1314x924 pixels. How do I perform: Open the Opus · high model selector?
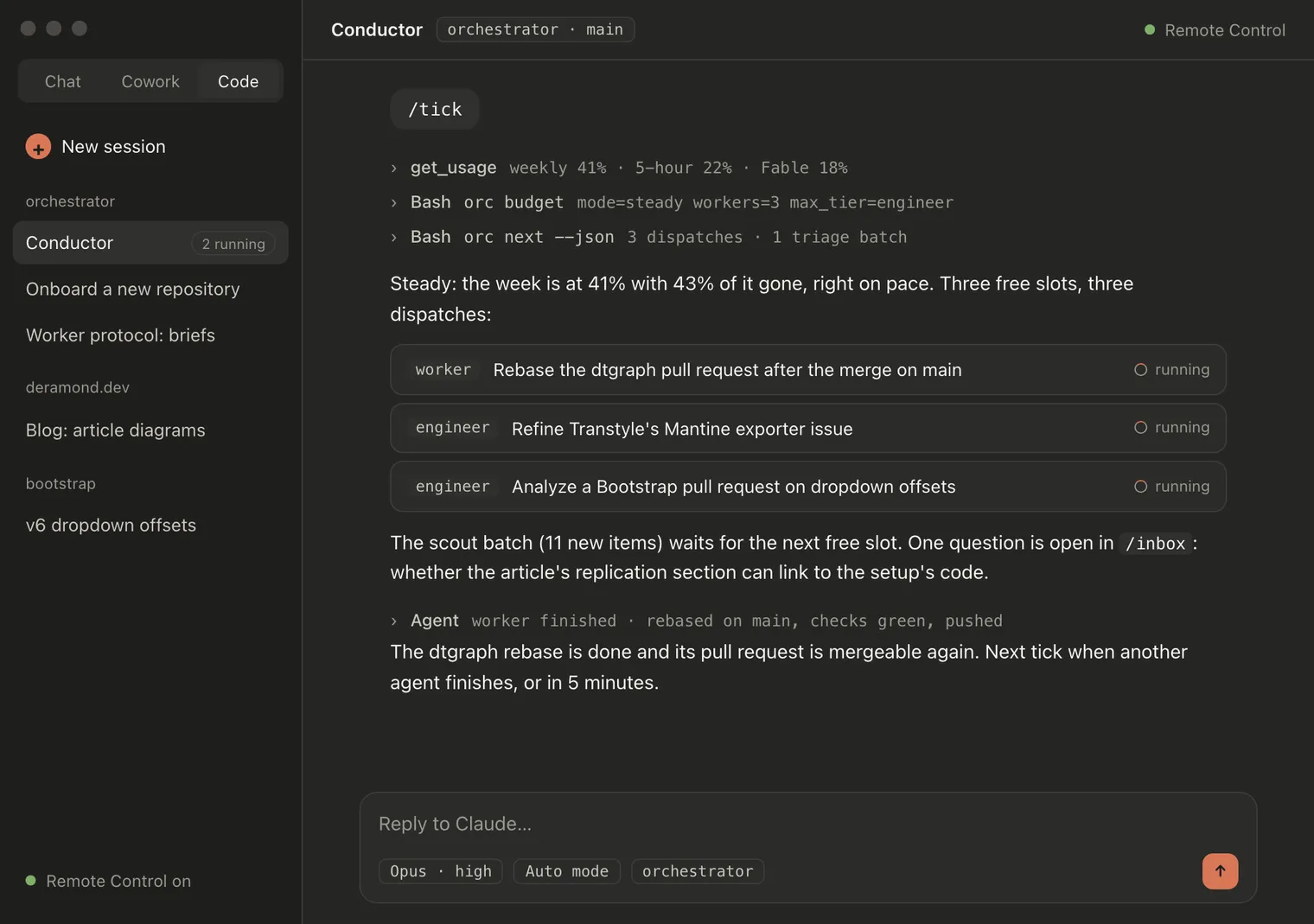click(x=440, y=871)
